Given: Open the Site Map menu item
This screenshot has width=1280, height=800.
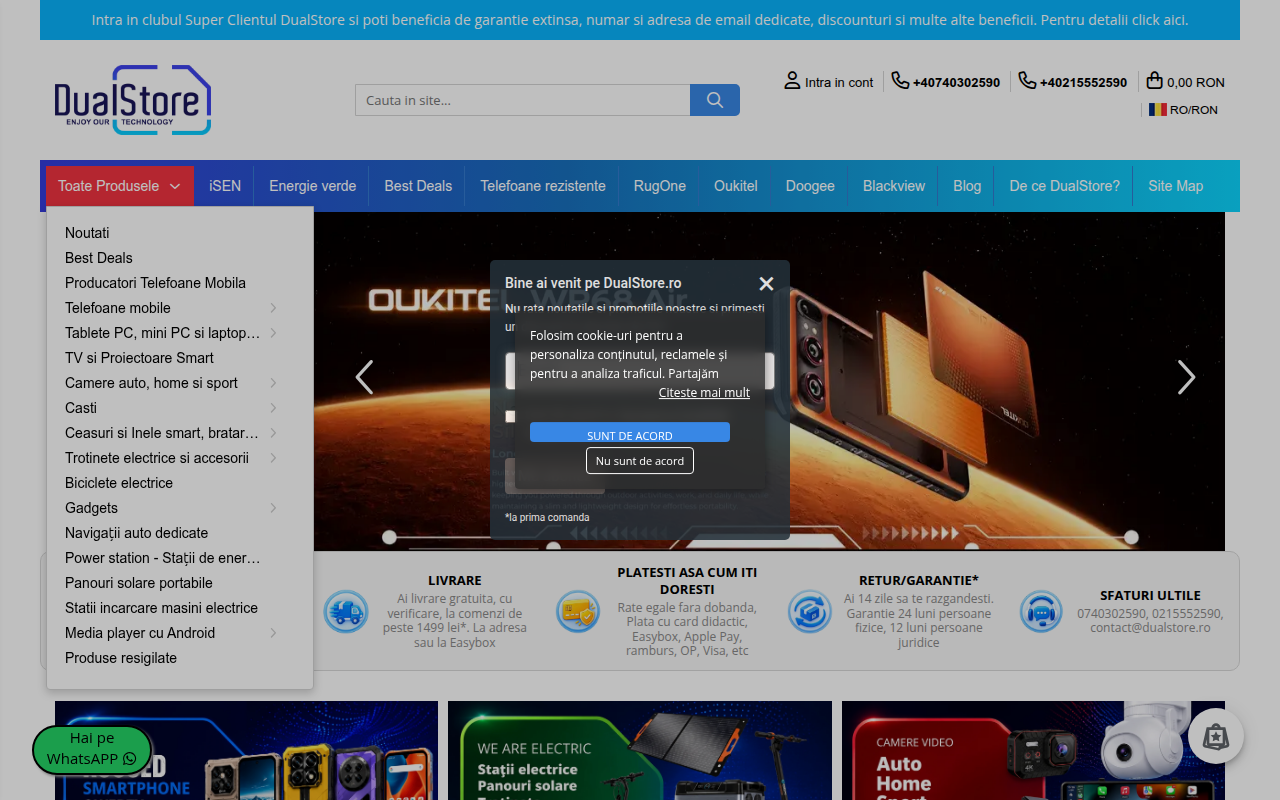Looking at the screenshot, I should 1176,186.
